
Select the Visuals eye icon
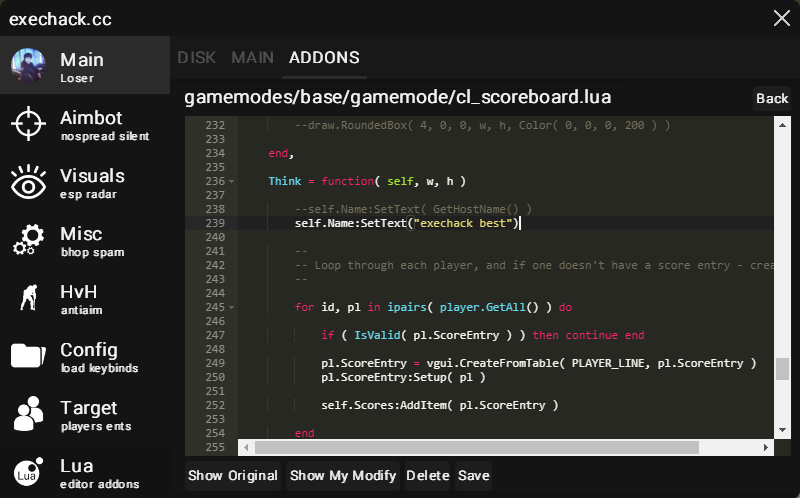(x=28, y=183)
